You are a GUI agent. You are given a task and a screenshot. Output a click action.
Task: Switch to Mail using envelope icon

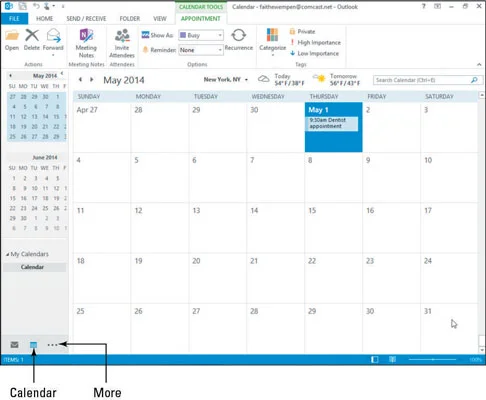click(x=14, y=345)
